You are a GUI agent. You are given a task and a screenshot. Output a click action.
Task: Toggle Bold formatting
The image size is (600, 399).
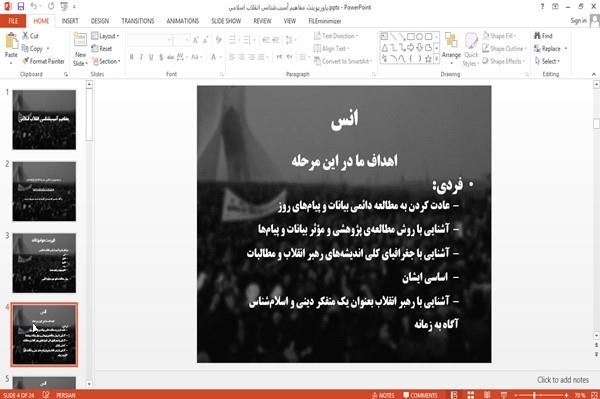click(x=132, y=57)
